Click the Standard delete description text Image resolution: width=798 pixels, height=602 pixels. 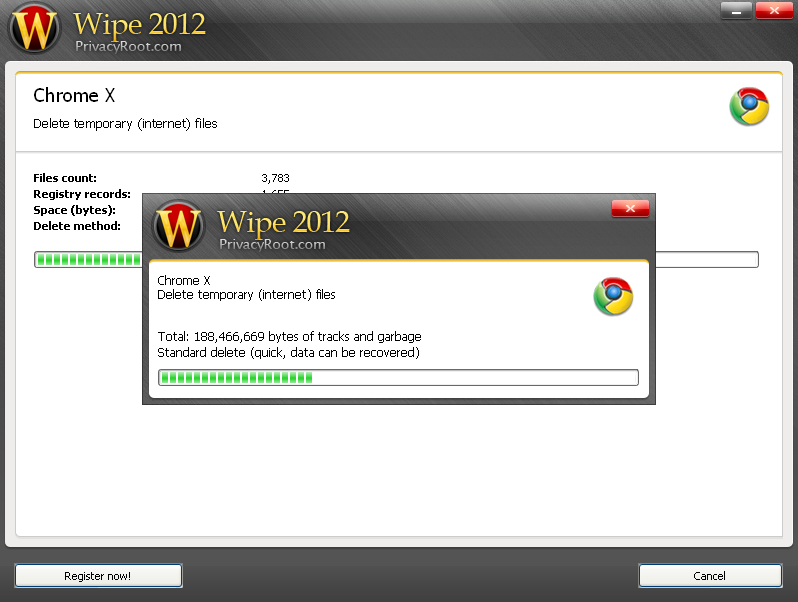click(x=288, y=353)
